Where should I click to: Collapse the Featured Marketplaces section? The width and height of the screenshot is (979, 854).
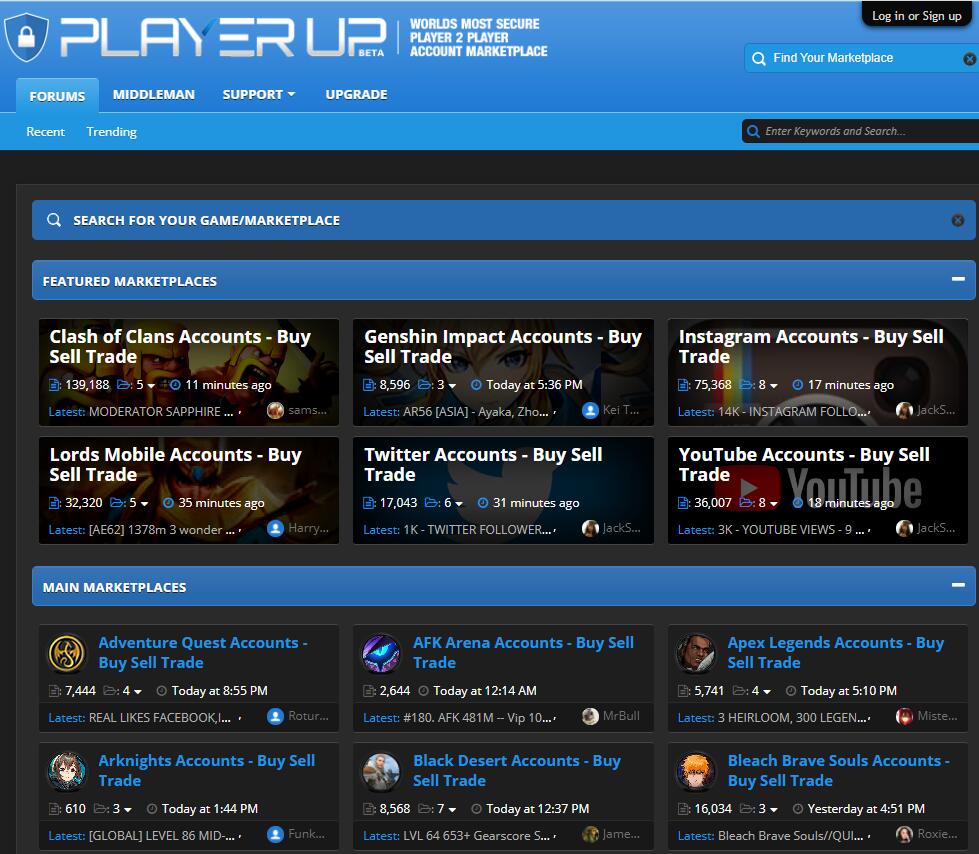957,280
